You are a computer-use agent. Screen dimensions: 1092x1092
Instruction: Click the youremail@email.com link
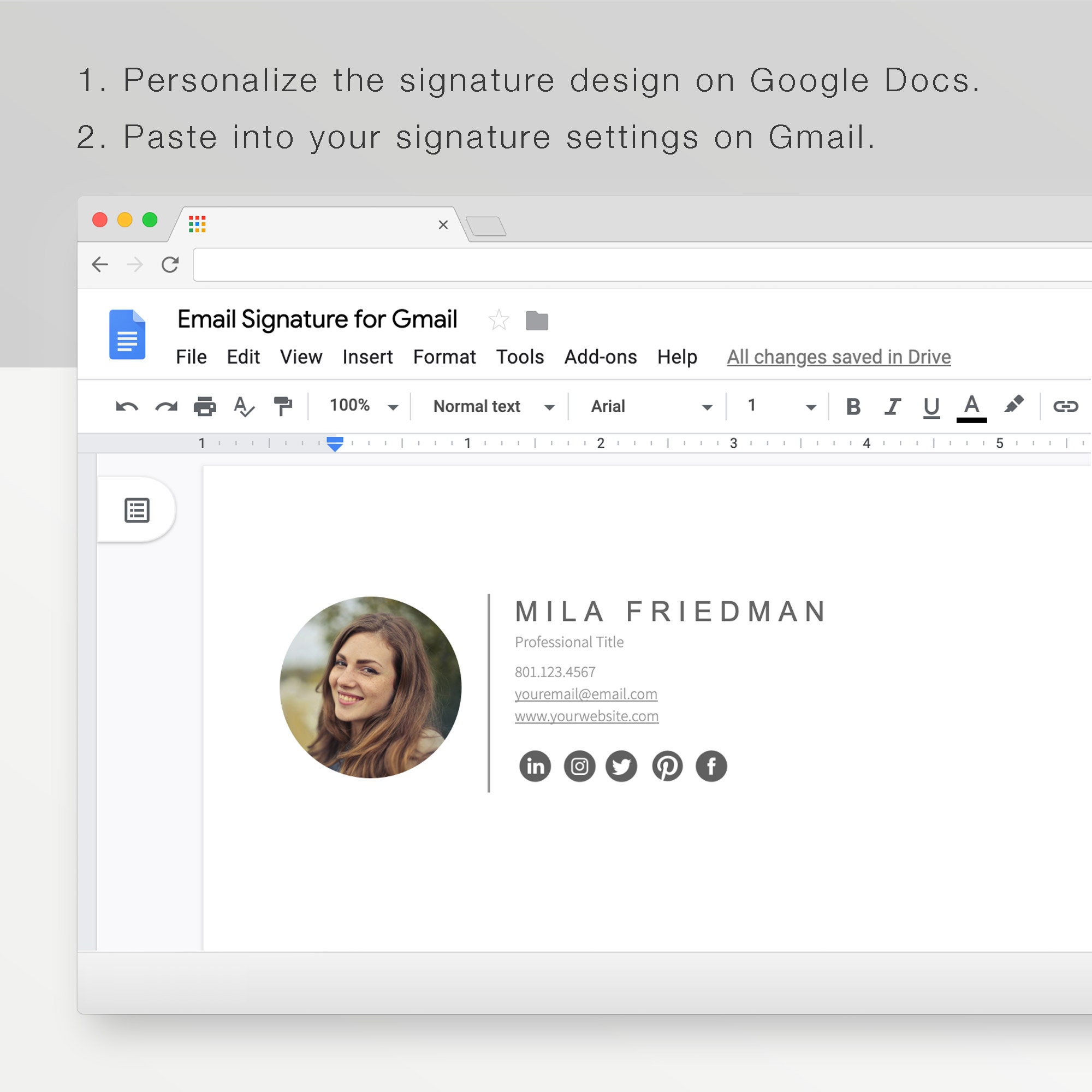click(586, 694)
